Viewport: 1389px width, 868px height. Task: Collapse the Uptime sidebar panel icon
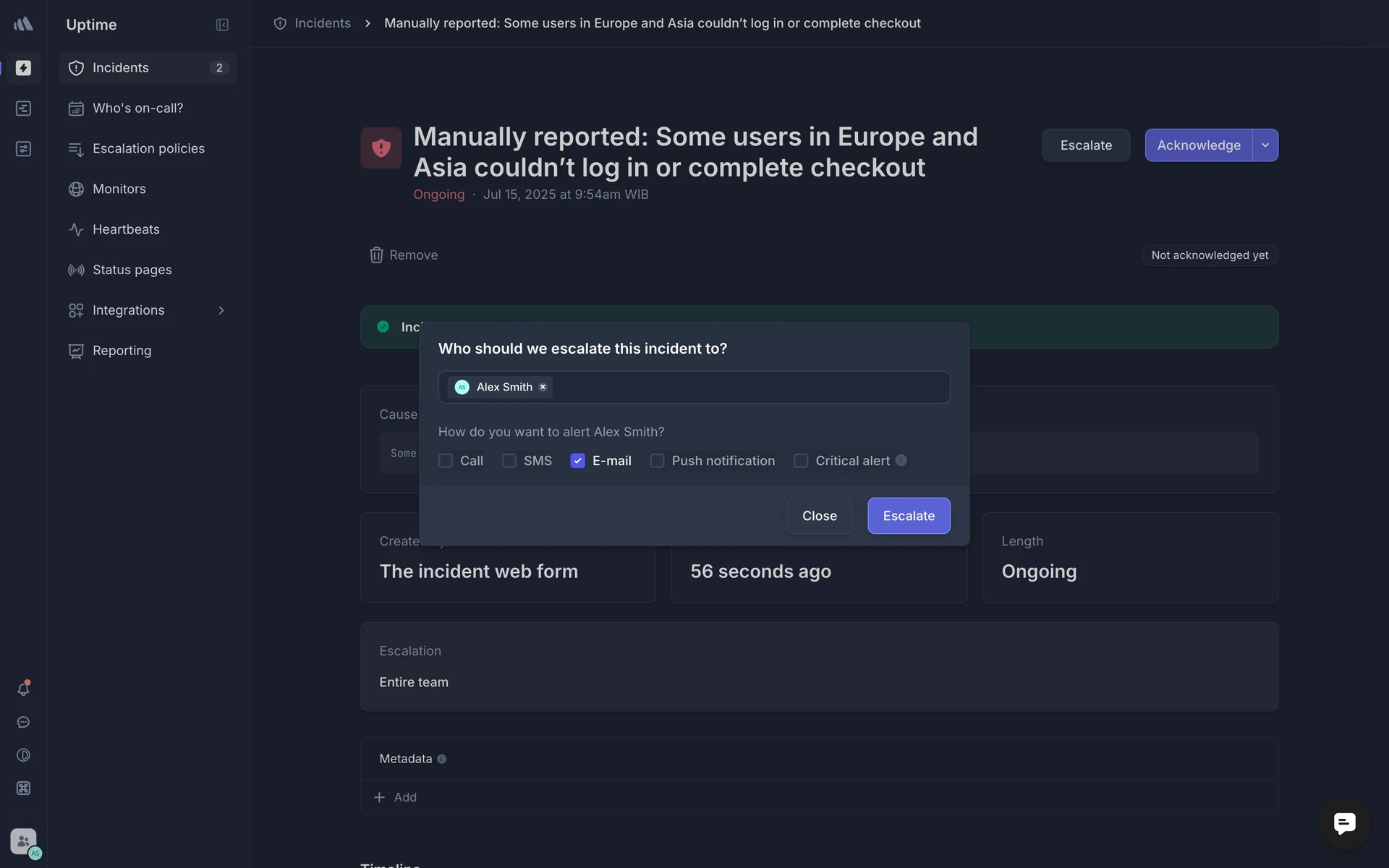tap(222, 25)
